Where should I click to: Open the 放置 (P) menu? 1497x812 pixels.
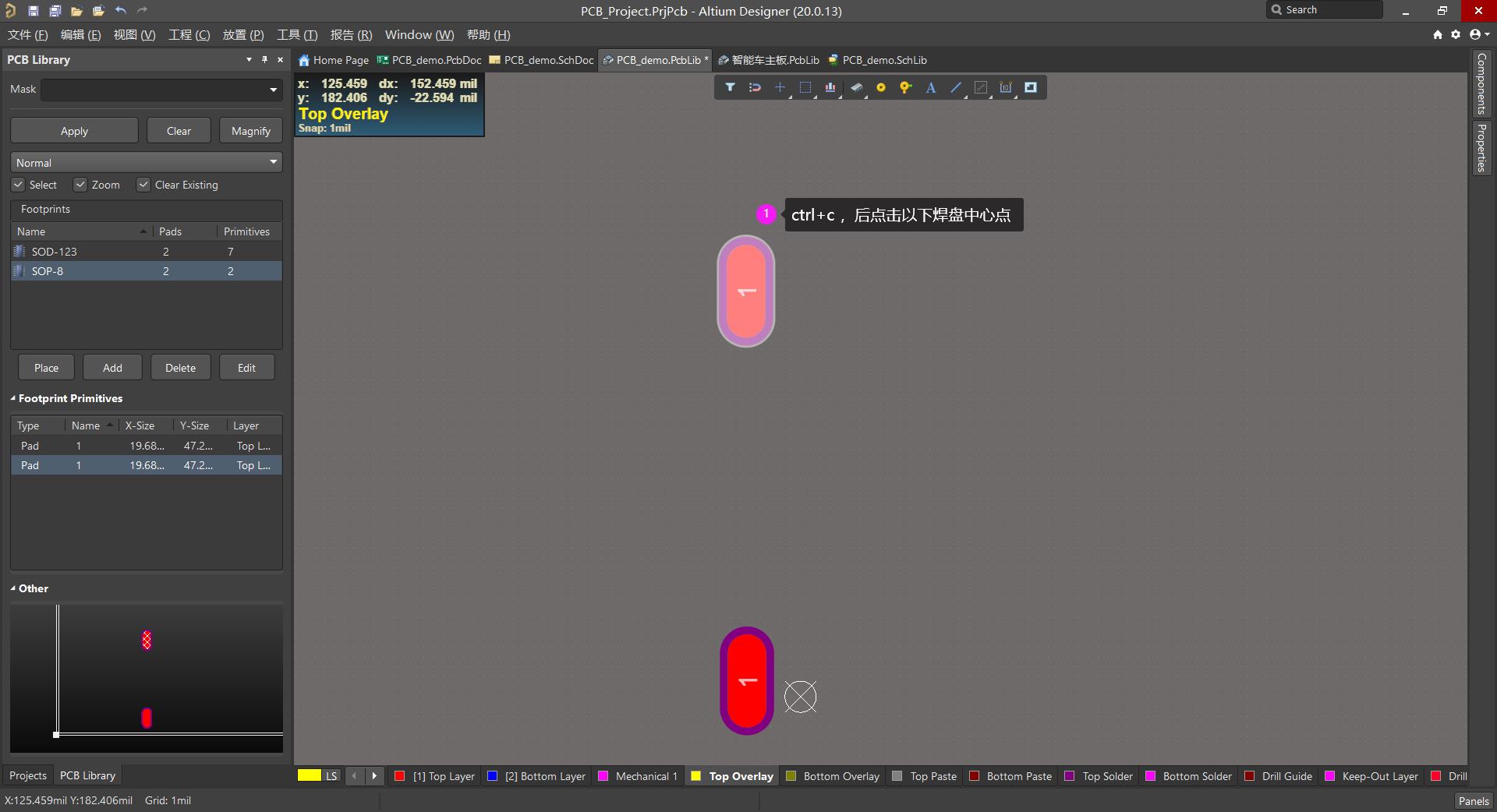[x=243, y=35]
